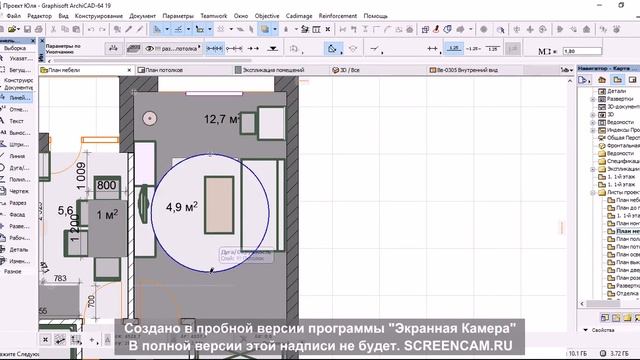Viewport: 640px width, 360px height.
Task: Open the Конструирование menu
Action: tap(99, 16)
